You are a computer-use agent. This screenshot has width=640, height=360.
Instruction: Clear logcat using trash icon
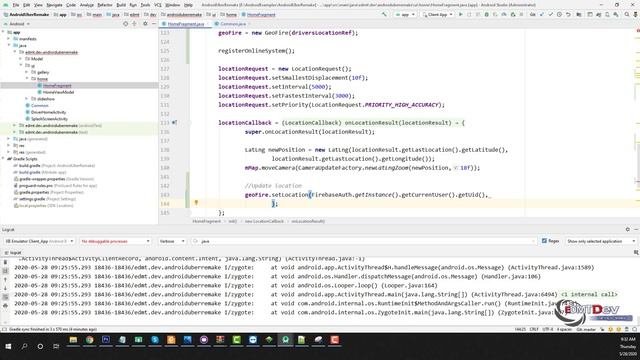click(x=5, y=262)
